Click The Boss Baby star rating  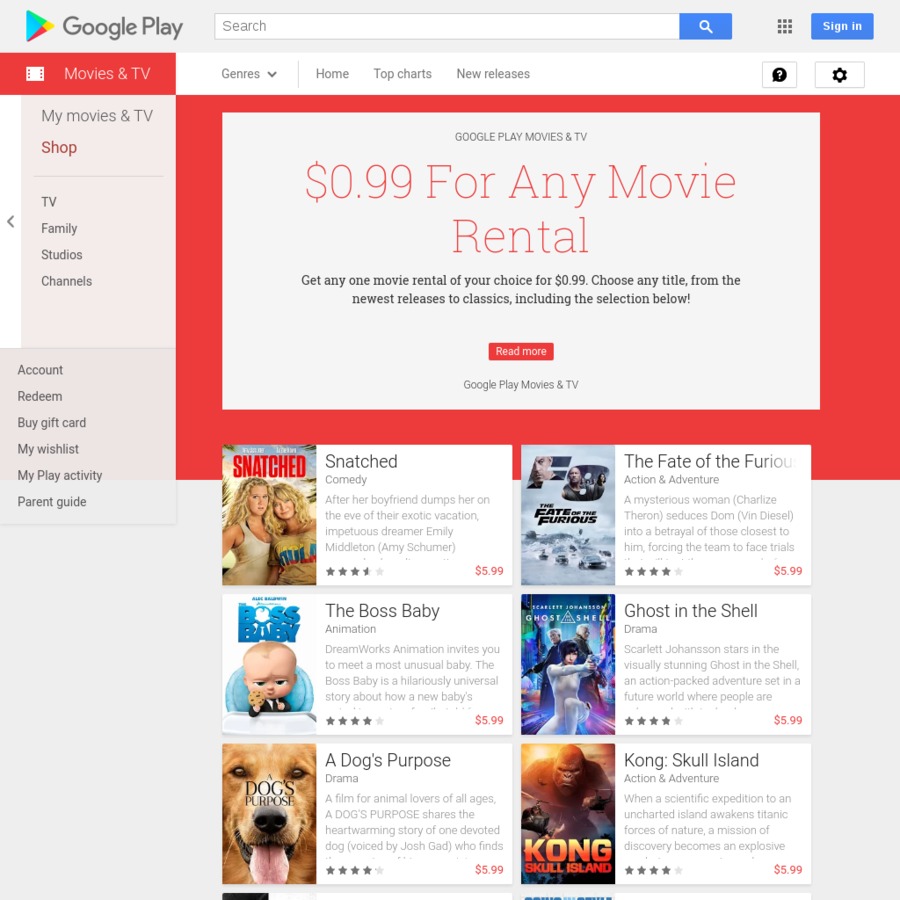[x=355, y=721]
